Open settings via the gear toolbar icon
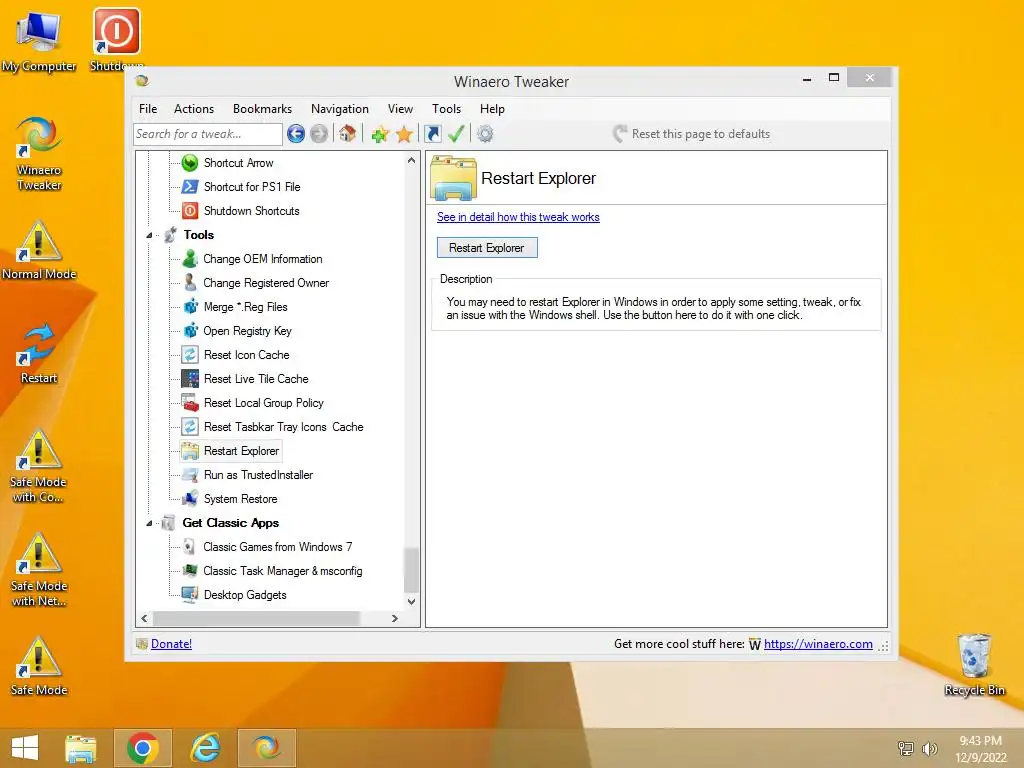This screenshot has height=768, width=1024. (x=485, y=134)
